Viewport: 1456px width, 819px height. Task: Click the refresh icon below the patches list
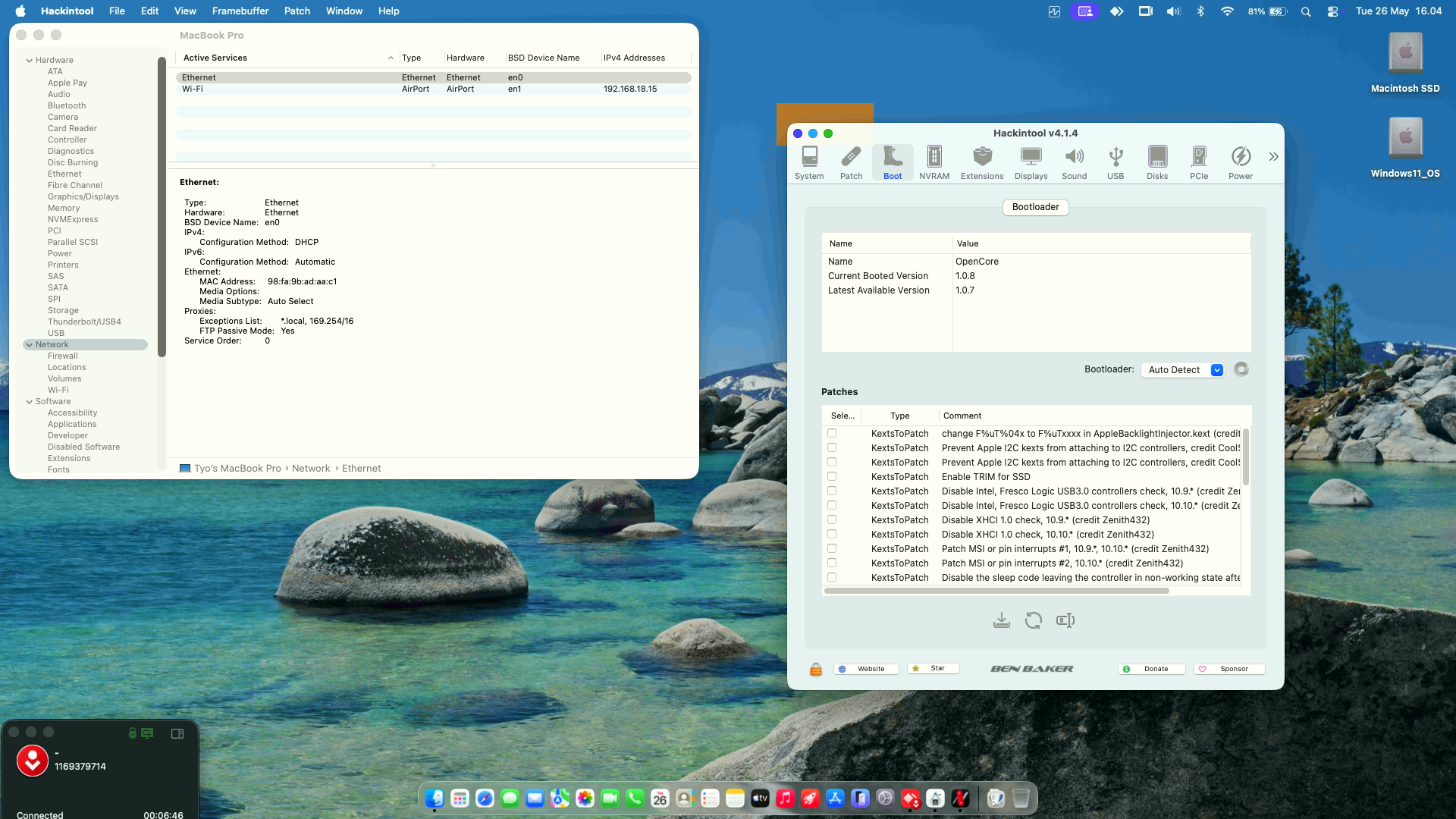coord(1033,620)
